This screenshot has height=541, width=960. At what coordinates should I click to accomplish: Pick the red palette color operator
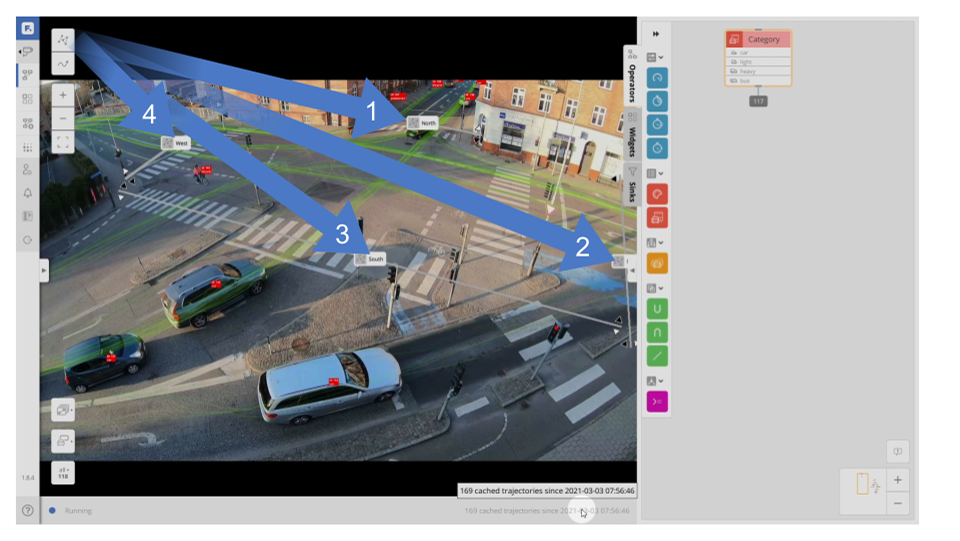click(657, 194)
